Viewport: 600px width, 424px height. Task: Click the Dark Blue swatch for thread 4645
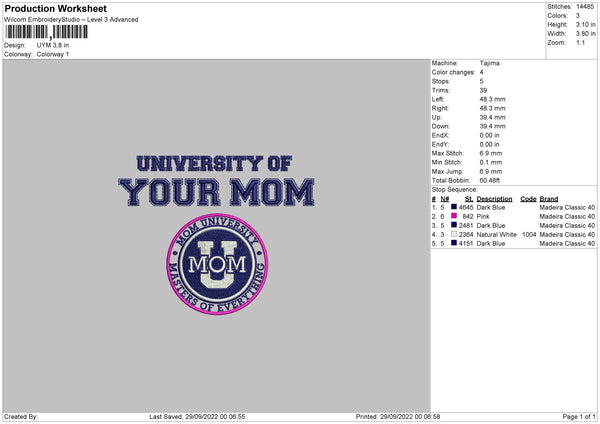tap(454, 207)
